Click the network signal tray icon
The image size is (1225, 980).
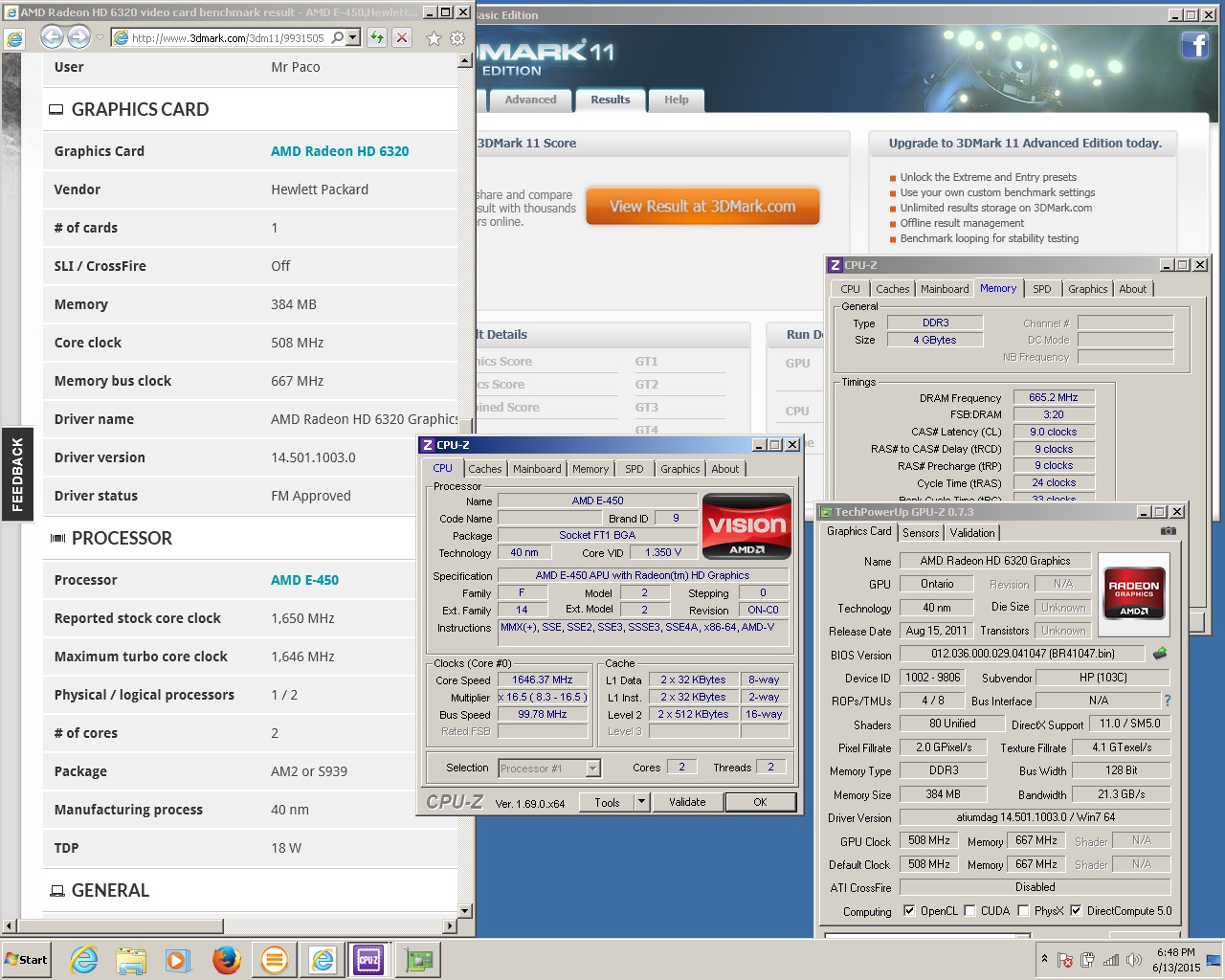(1111, 960)
